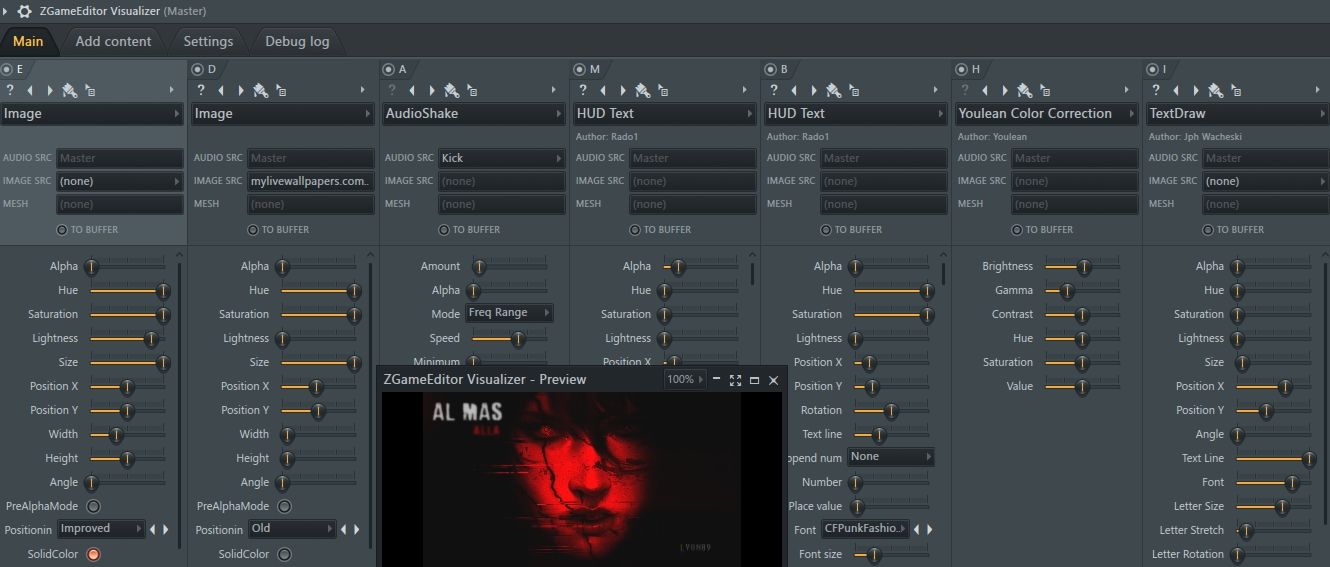Open the CFPunkFashio font dropdown
The image size is (1330, 567).
click(865, 529)
